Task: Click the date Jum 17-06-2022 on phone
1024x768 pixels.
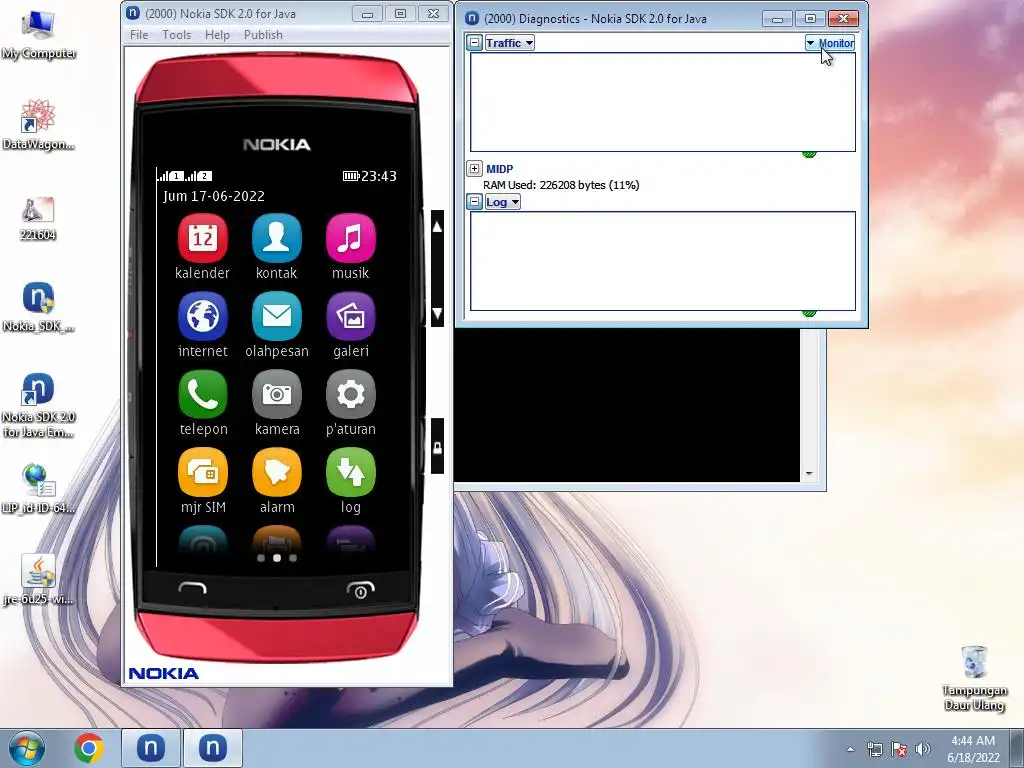Action: coord(214,196)
